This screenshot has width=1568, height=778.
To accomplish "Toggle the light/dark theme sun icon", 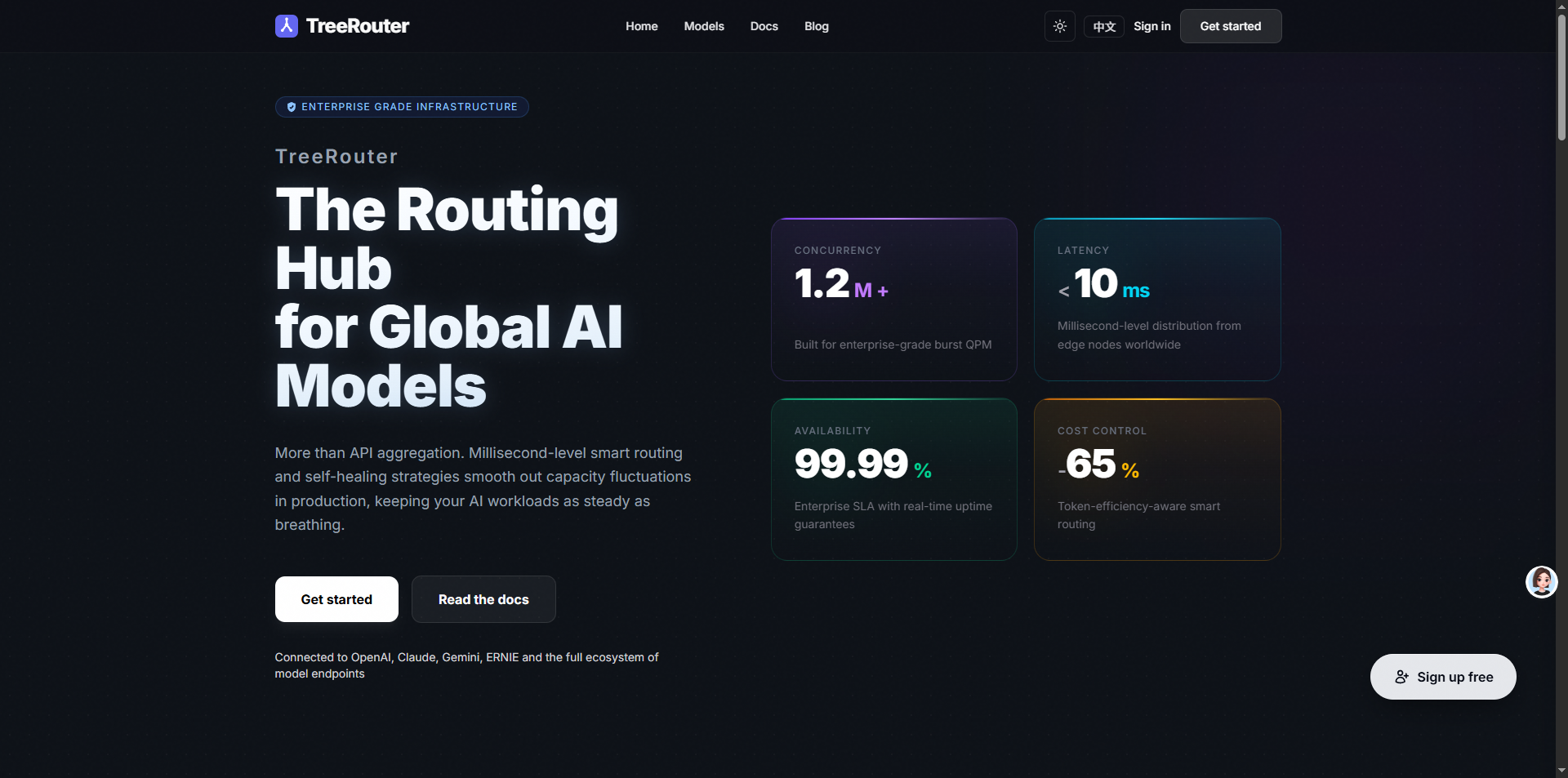I will coord(1060,26).
